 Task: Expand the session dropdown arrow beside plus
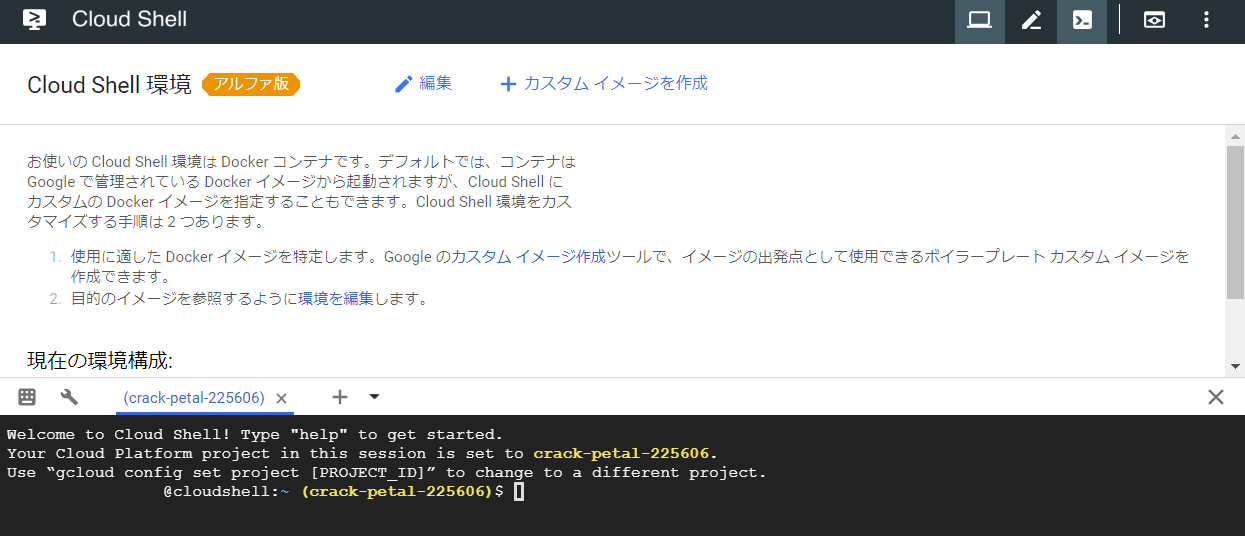374,397
